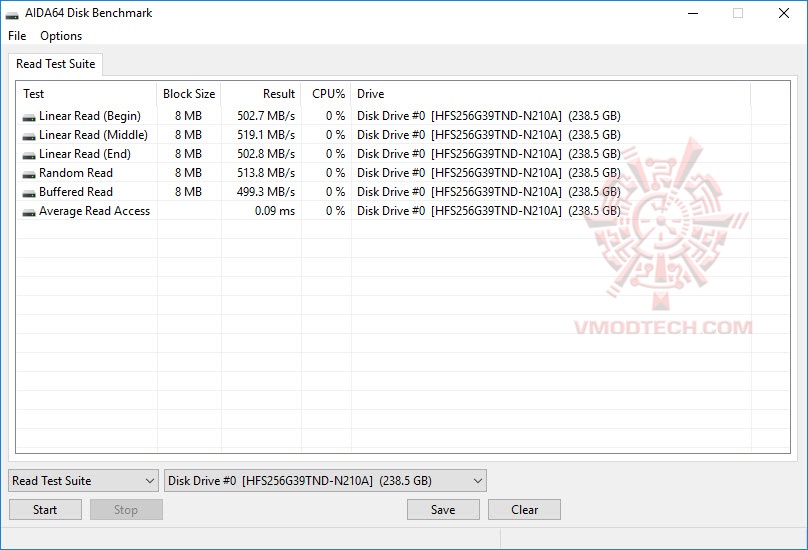Image resolution: width=808 pixels, height=550 pixels.
Task: Click the drive icon beside Buffered Read
Action: click(29, 194)
